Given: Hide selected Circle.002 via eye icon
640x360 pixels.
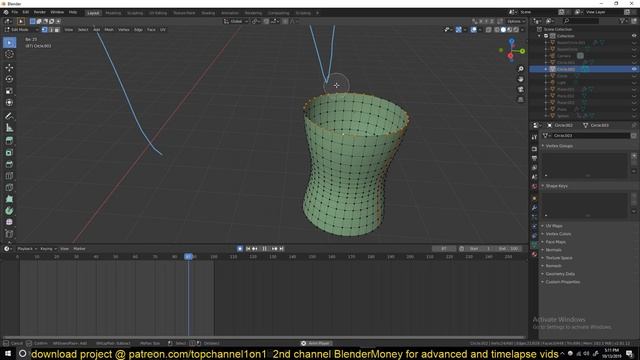Looking at the screenshot, I should 634,69.
